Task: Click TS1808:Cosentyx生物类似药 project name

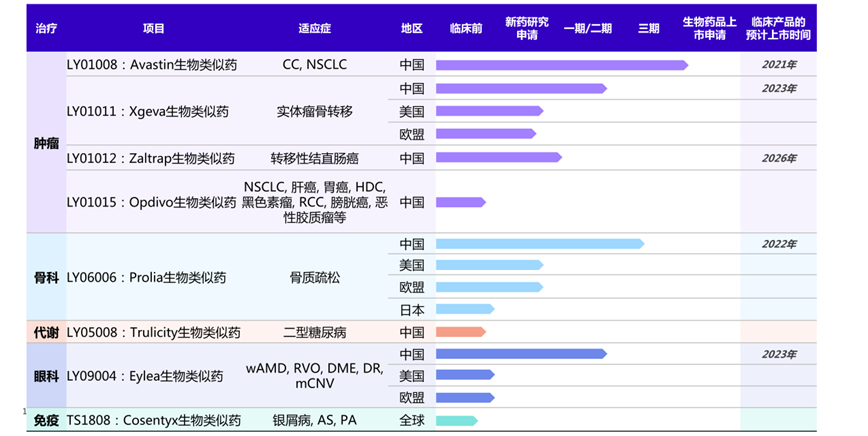Action: (154, 421)
